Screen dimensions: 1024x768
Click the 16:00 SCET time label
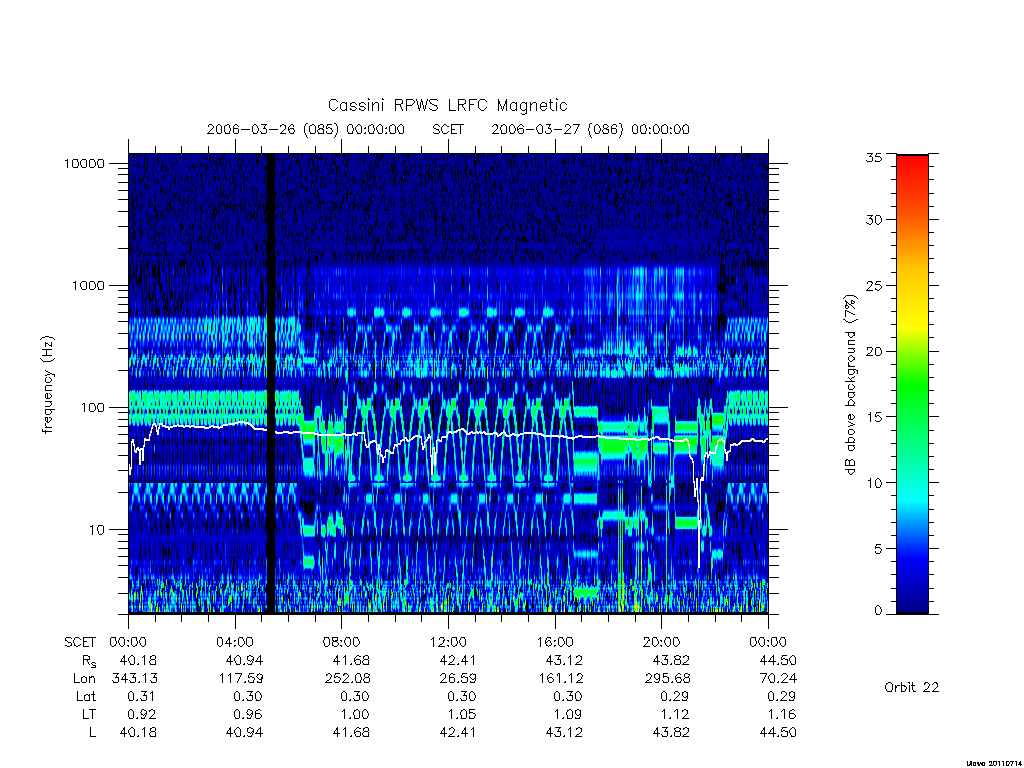tap(554, 643)
